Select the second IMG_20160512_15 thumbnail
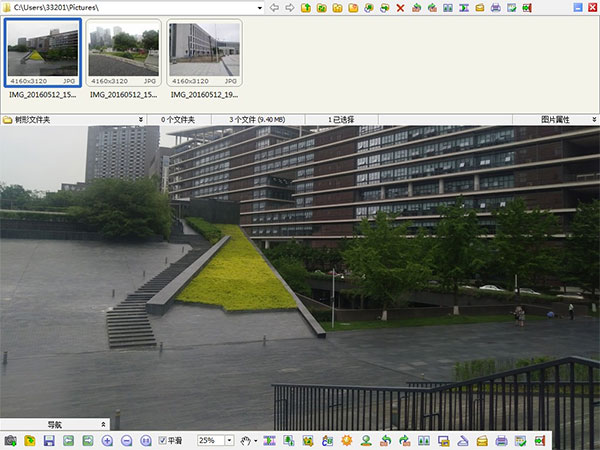Screen dimensions: 600x450 [124, 53]
